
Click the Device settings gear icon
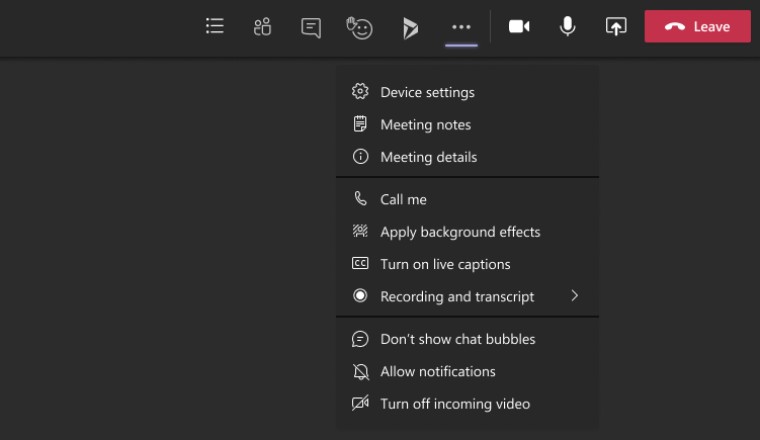(x=360, y=91)
